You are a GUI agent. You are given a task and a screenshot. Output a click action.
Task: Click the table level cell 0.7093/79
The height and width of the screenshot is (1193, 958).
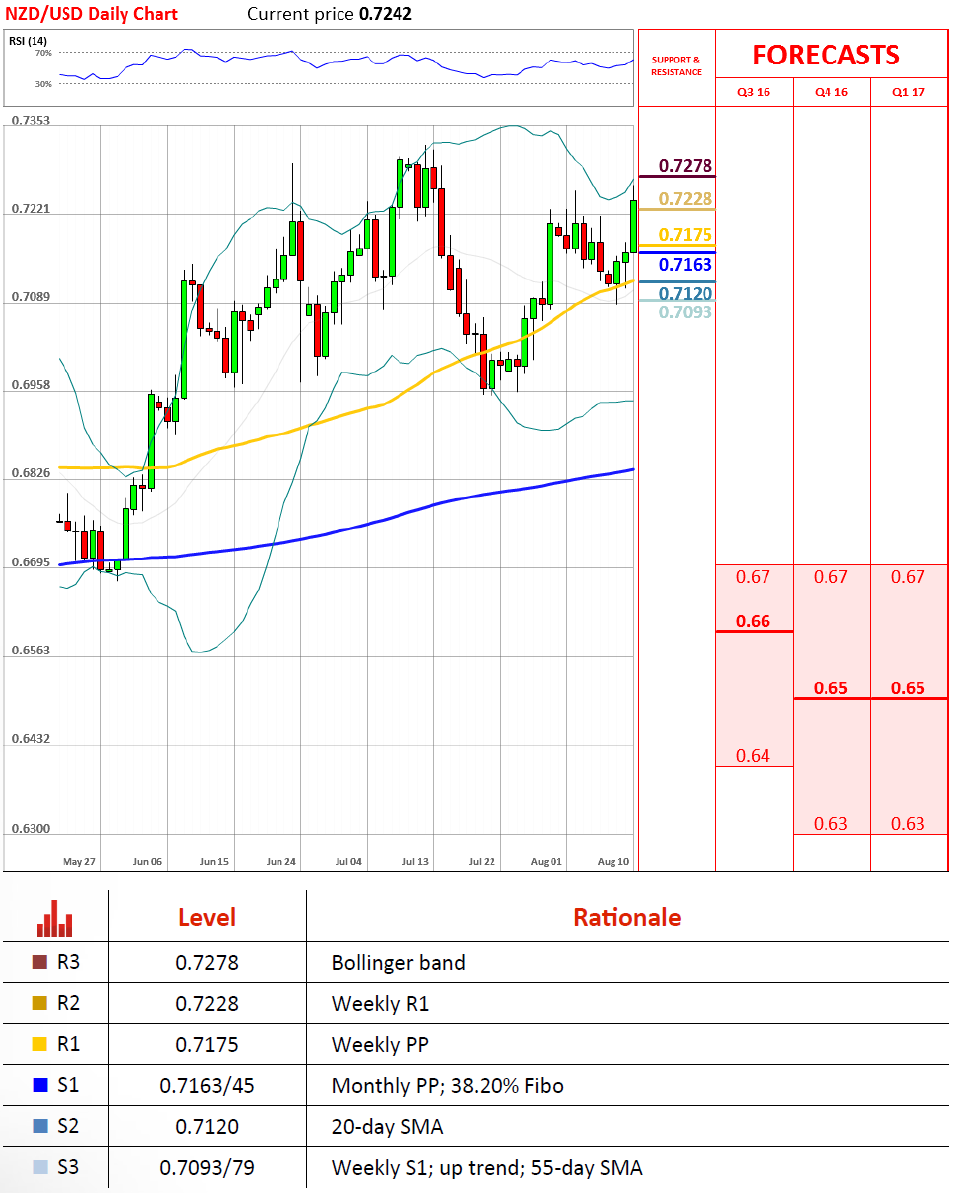pos(207,1168)
